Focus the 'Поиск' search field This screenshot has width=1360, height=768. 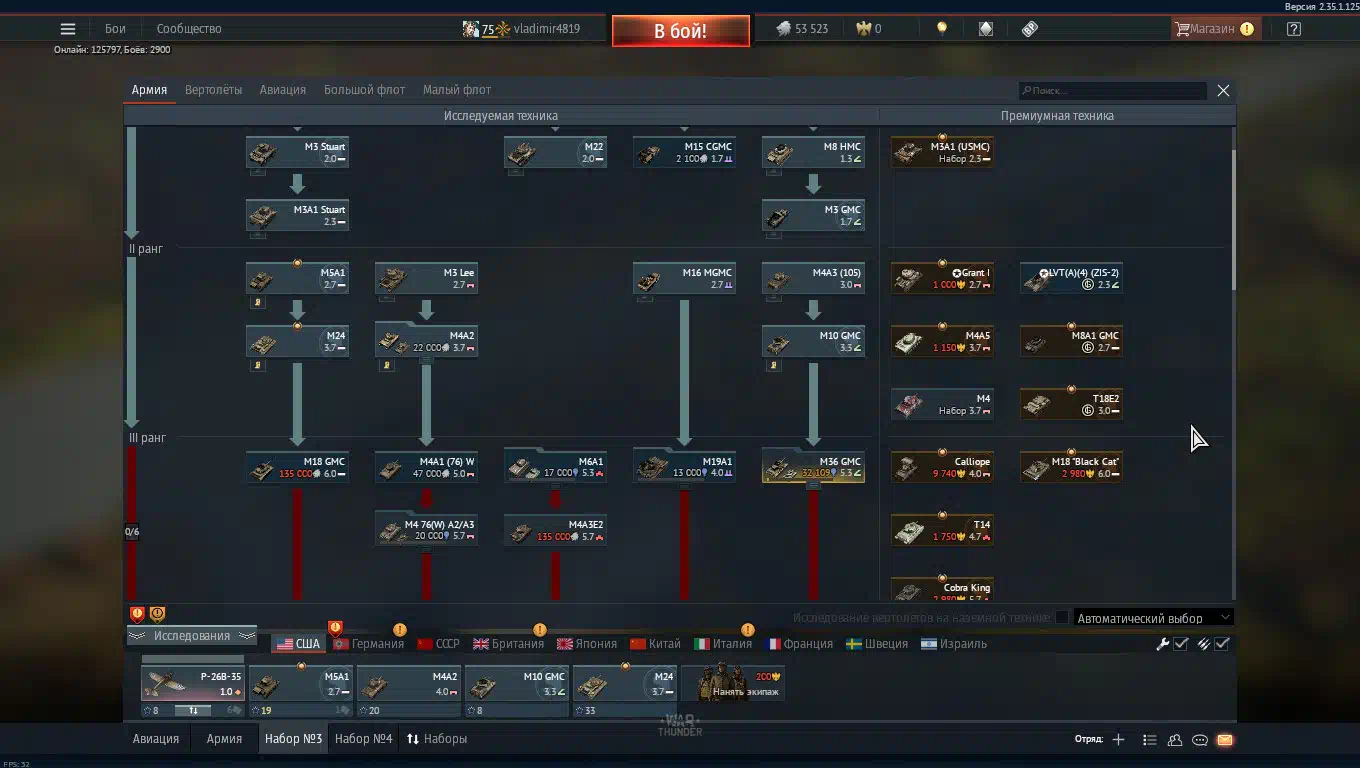[x=1112, y=90]
